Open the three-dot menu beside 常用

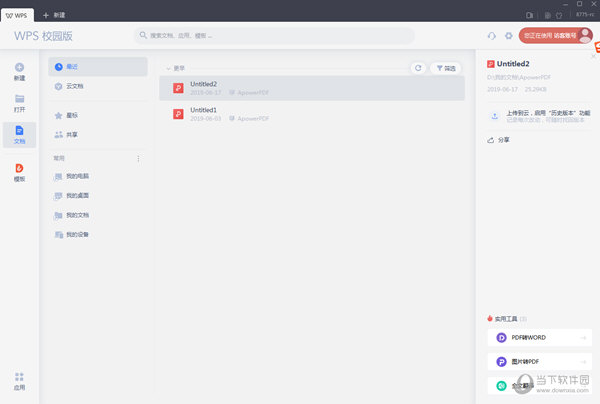point(138,158)
